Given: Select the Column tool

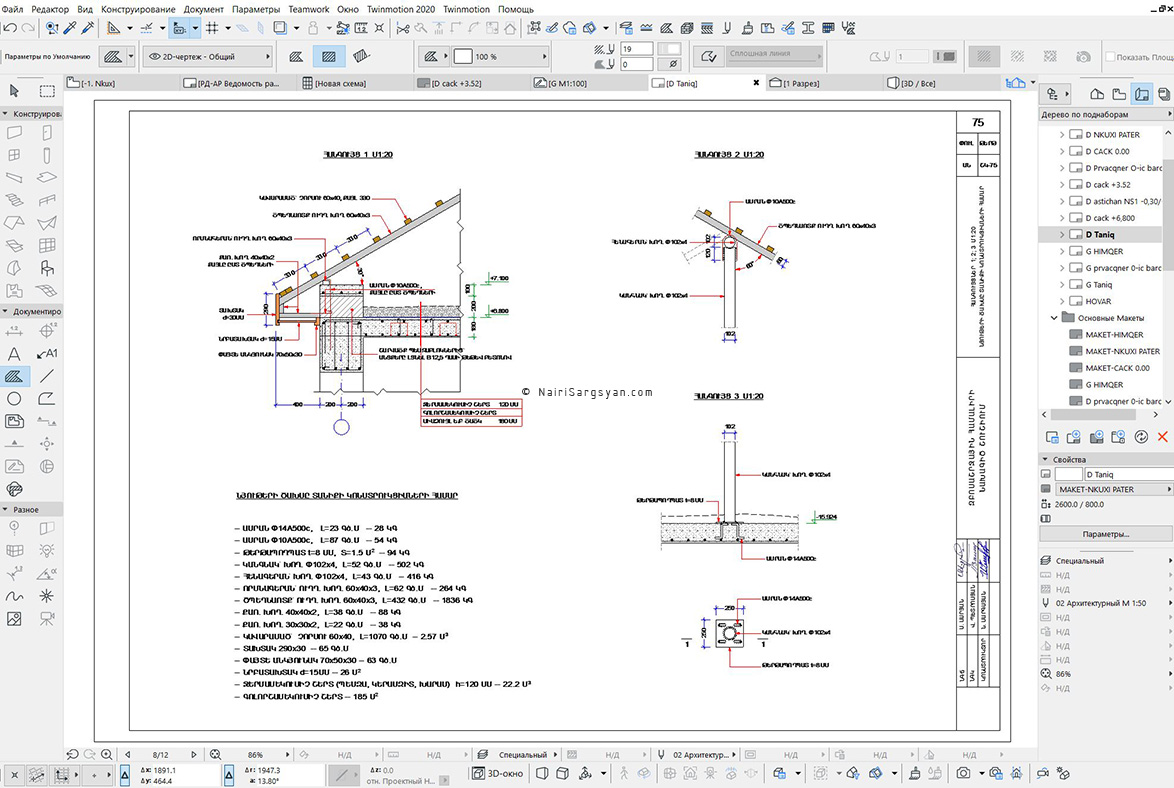Looking at the screenshot, I should coord(47,155).
